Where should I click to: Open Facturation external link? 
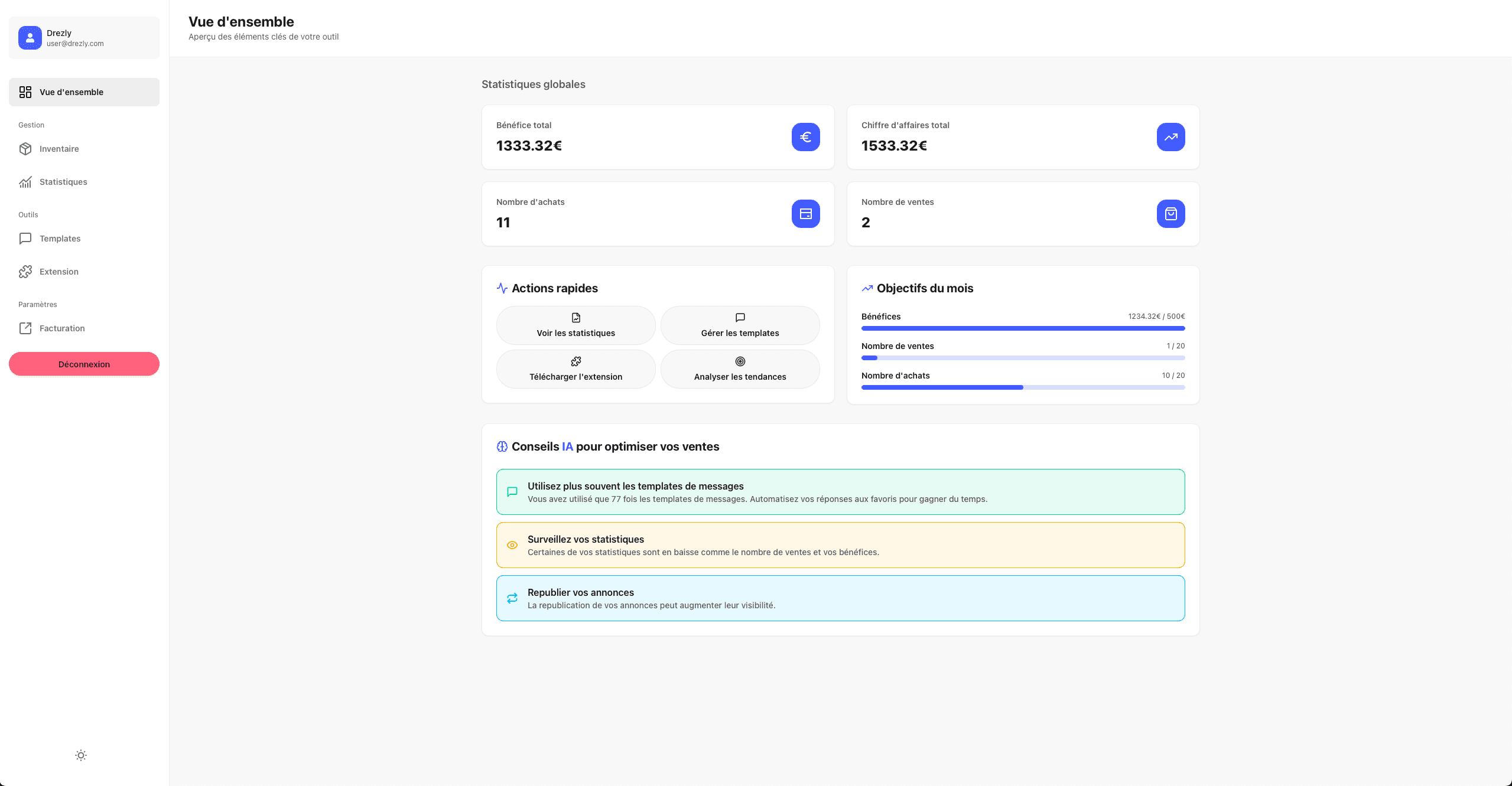pyautogui.click(x=62, y=328)
